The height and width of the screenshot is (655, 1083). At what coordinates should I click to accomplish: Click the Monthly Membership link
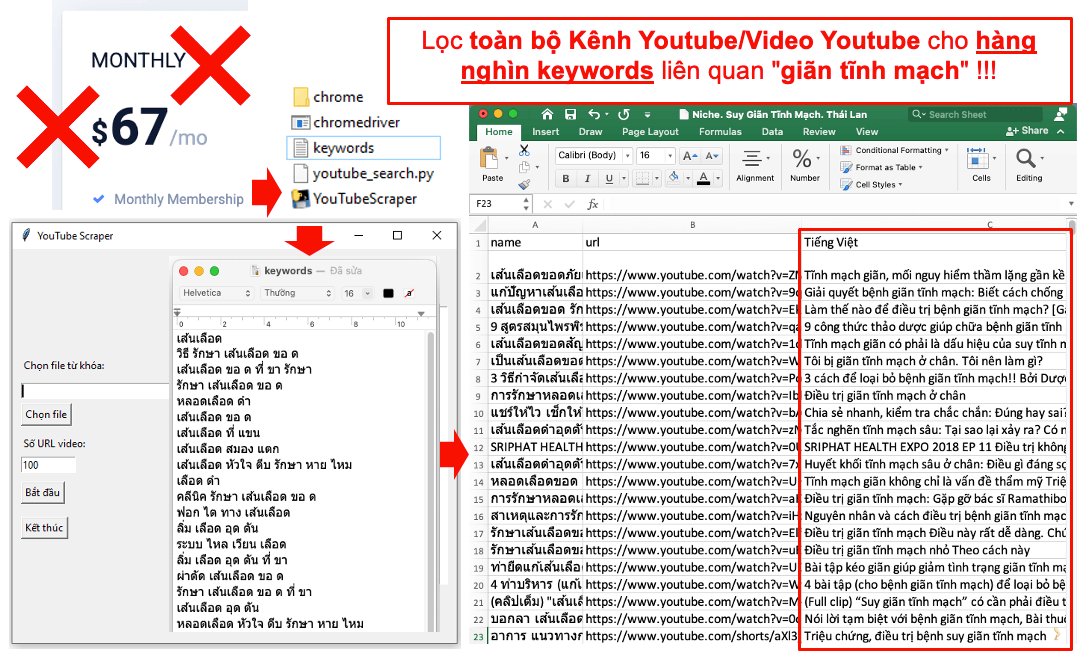click(x=179, y=199)
